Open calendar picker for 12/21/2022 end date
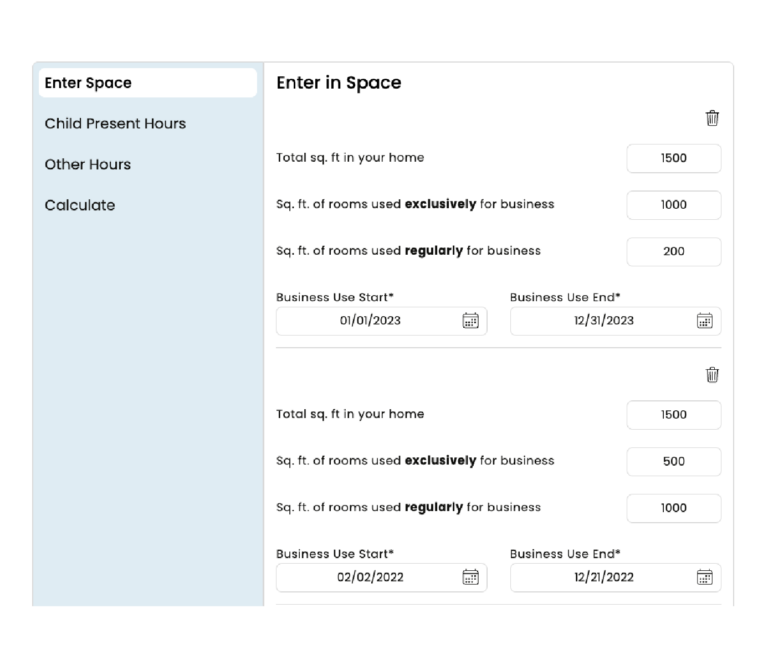Screen dimensions: 768x665 pyautogui.click(x=704, y=577)
